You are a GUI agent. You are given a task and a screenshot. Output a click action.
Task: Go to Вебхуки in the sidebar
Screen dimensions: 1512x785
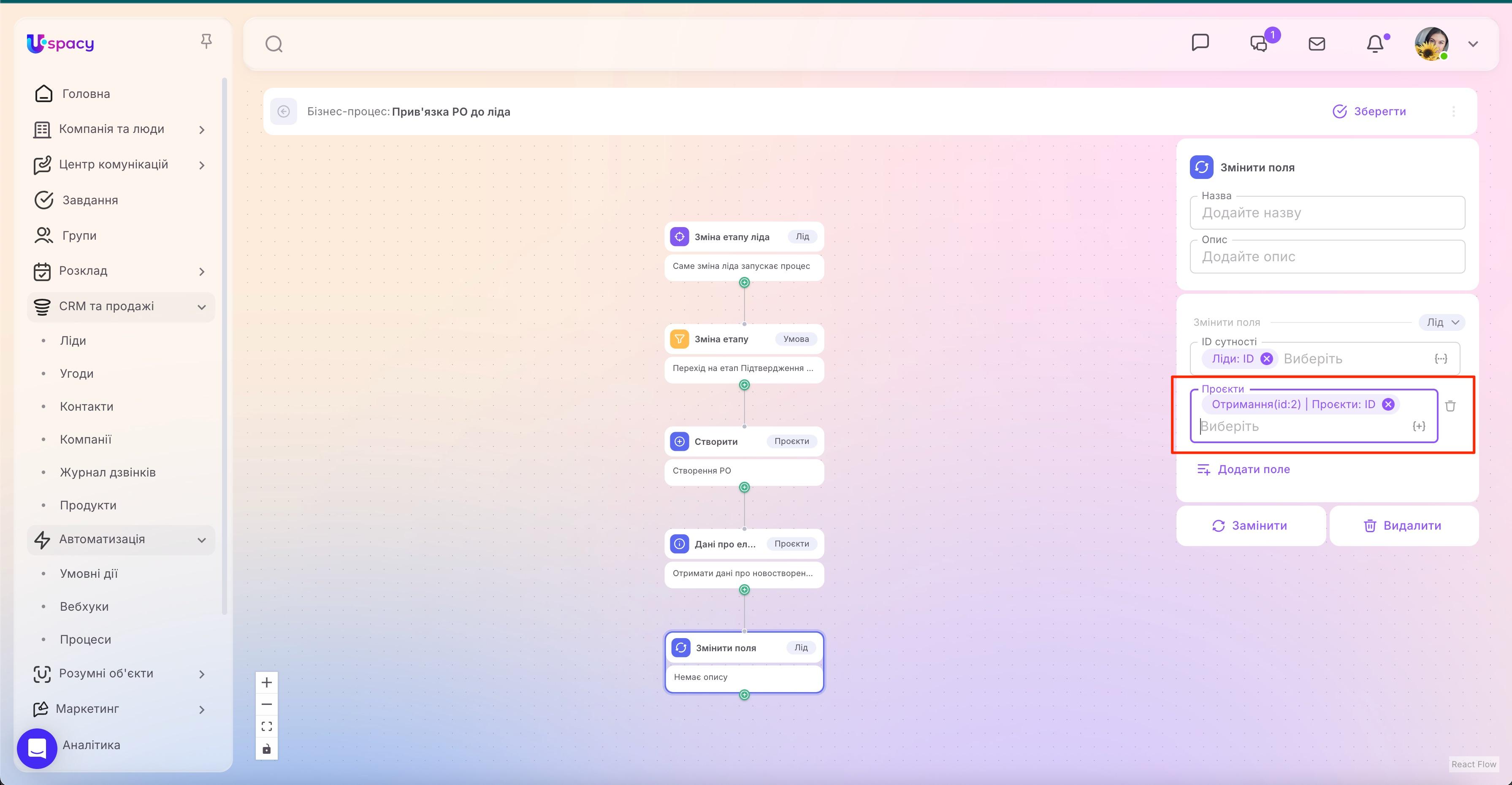pyautogui.click(x=84, y=606)
